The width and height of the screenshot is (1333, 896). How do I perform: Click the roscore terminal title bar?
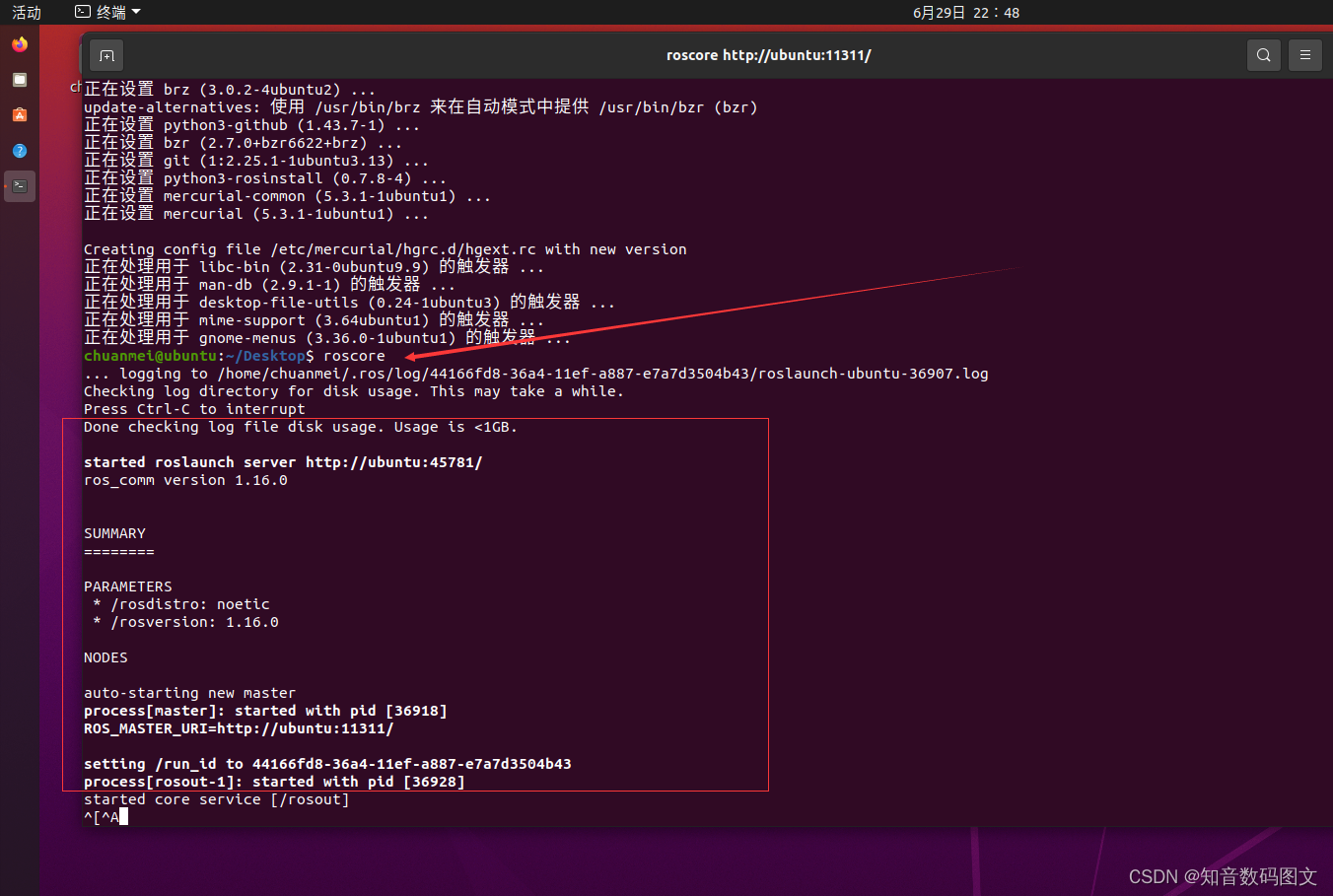click(768, 54)
